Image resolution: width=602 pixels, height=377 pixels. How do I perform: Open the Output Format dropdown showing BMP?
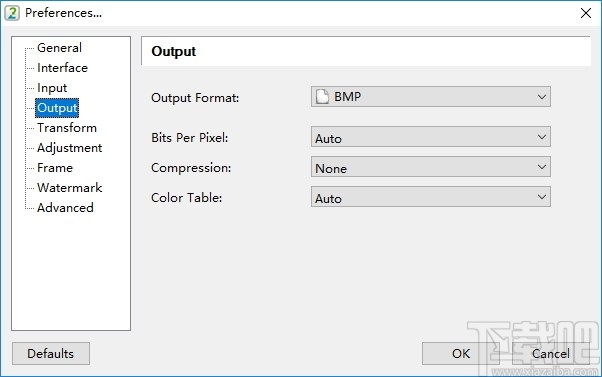point(430,96)
